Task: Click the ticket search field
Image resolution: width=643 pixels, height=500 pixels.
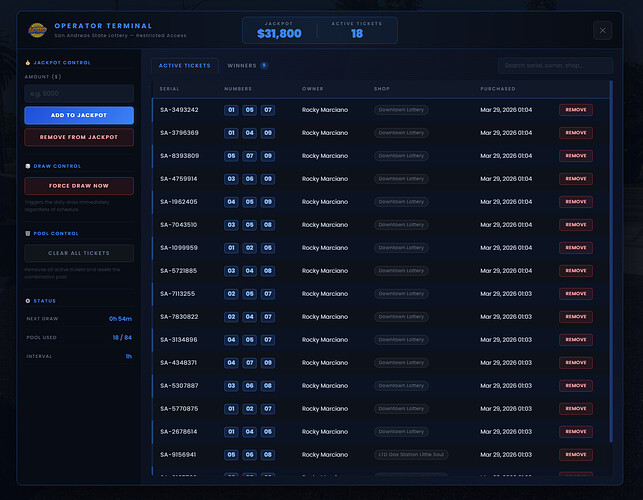Action: click(x=555, y=66)
